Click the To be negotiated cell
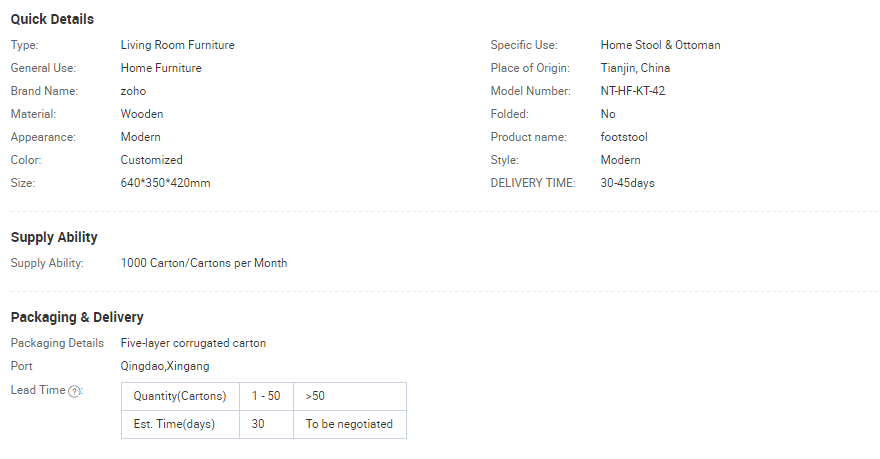Image resolution: width=880 pixels, height=459 pixels. click(350, 424)
